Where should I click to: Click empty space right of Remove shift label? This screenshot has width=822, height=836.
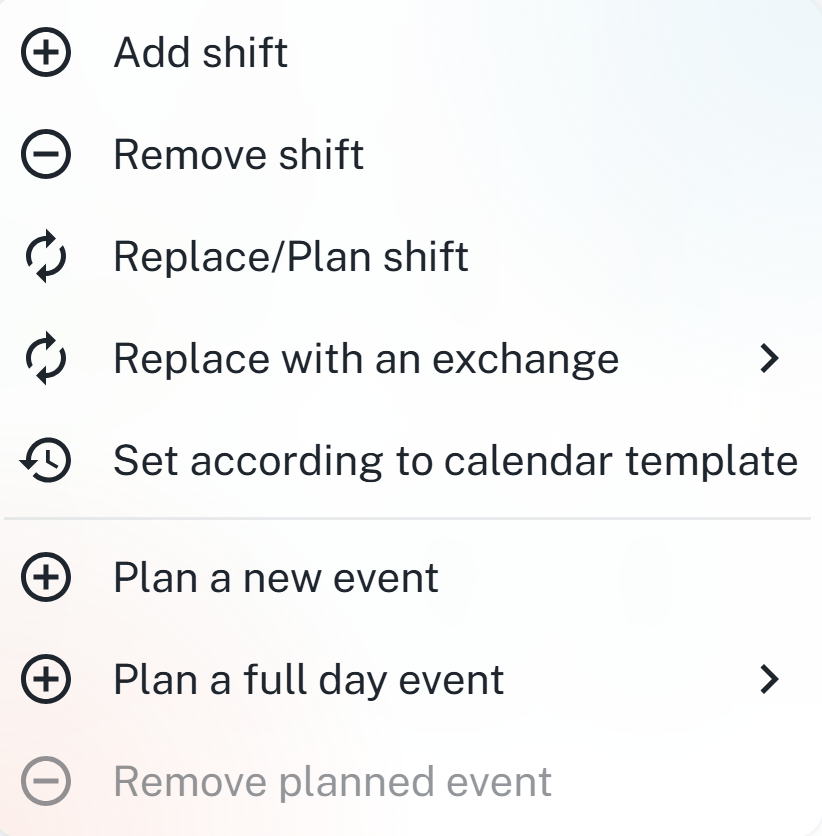coord(600,155)
